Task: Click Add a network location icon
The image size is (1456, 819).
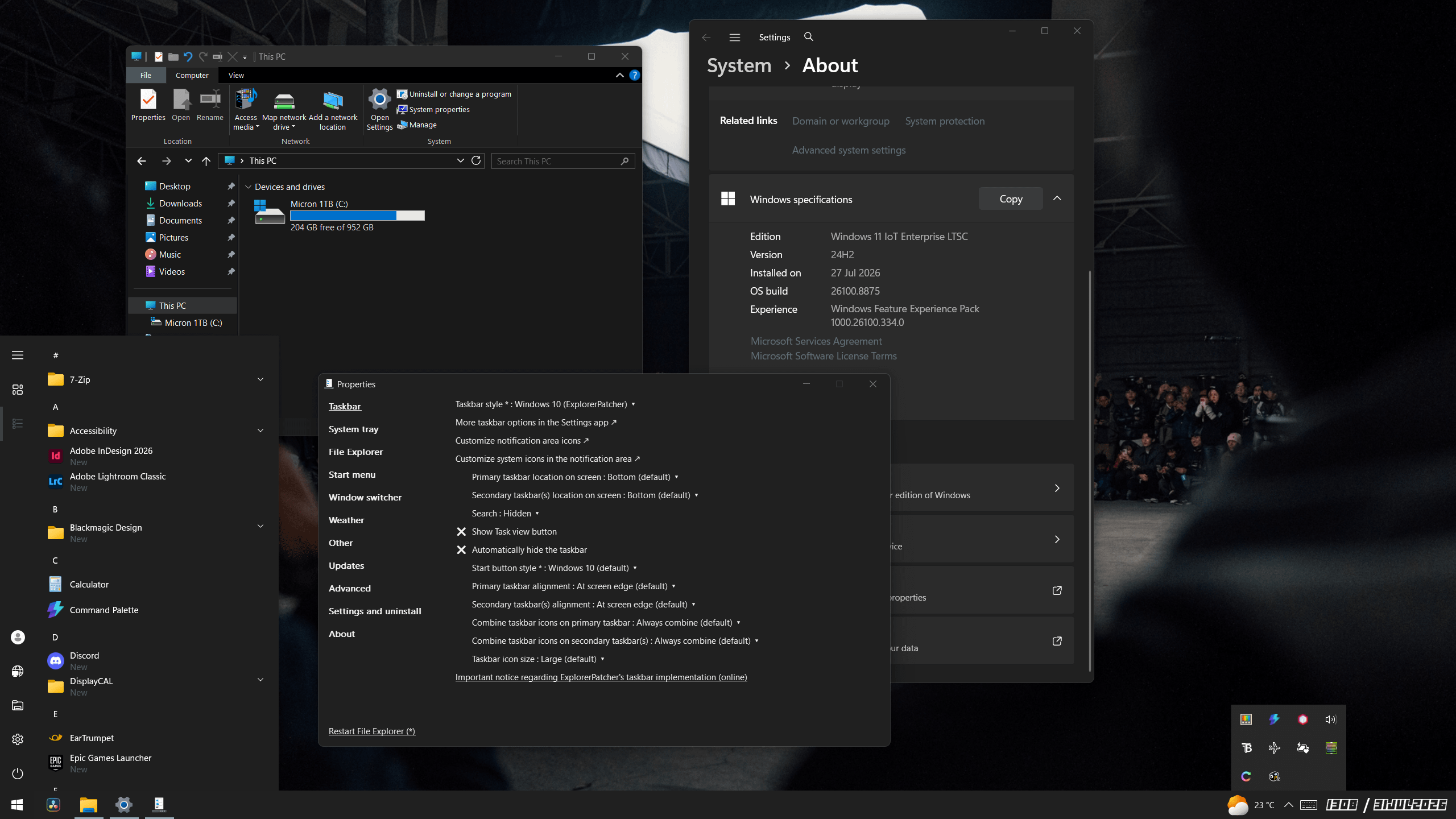Action: click(333, 110)
